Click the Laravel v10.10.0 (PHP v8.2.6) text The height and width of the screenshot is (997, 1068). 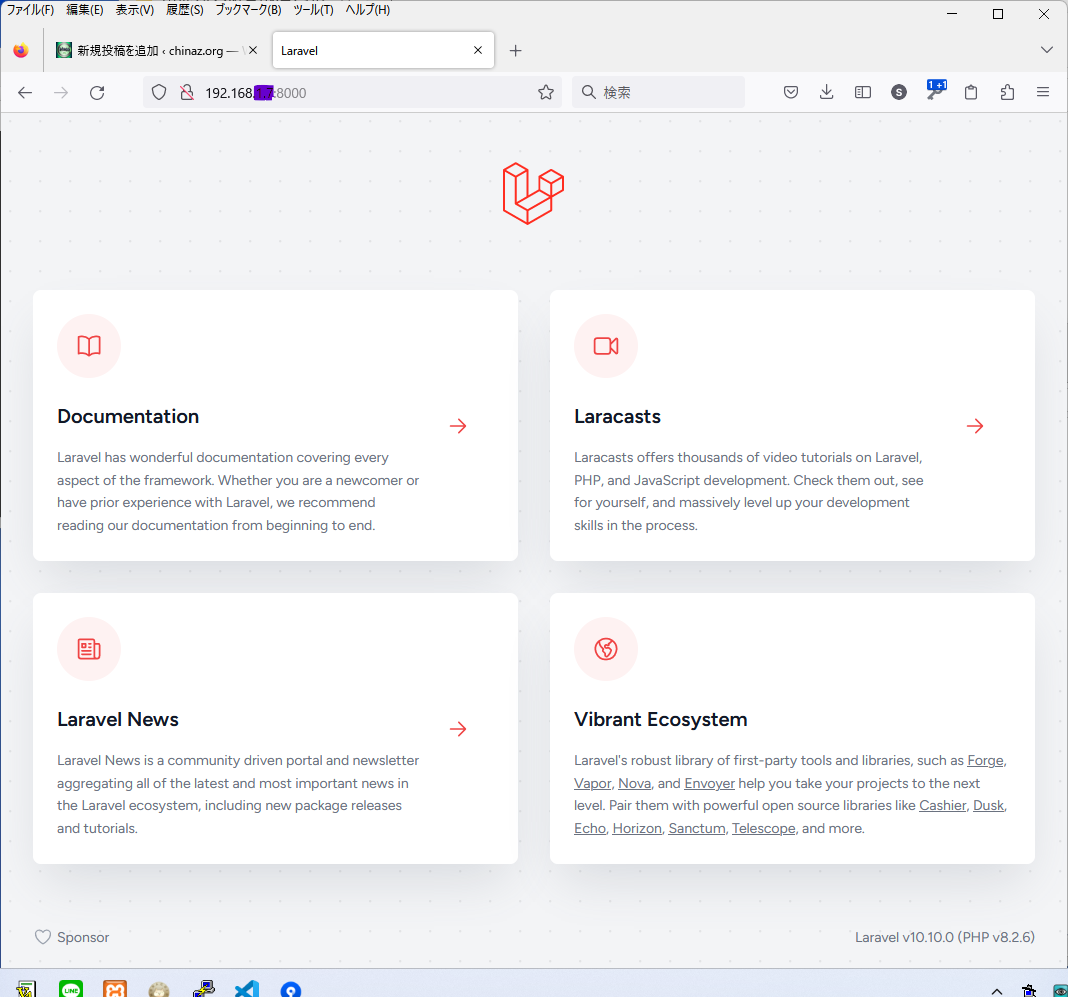point(945,938)
